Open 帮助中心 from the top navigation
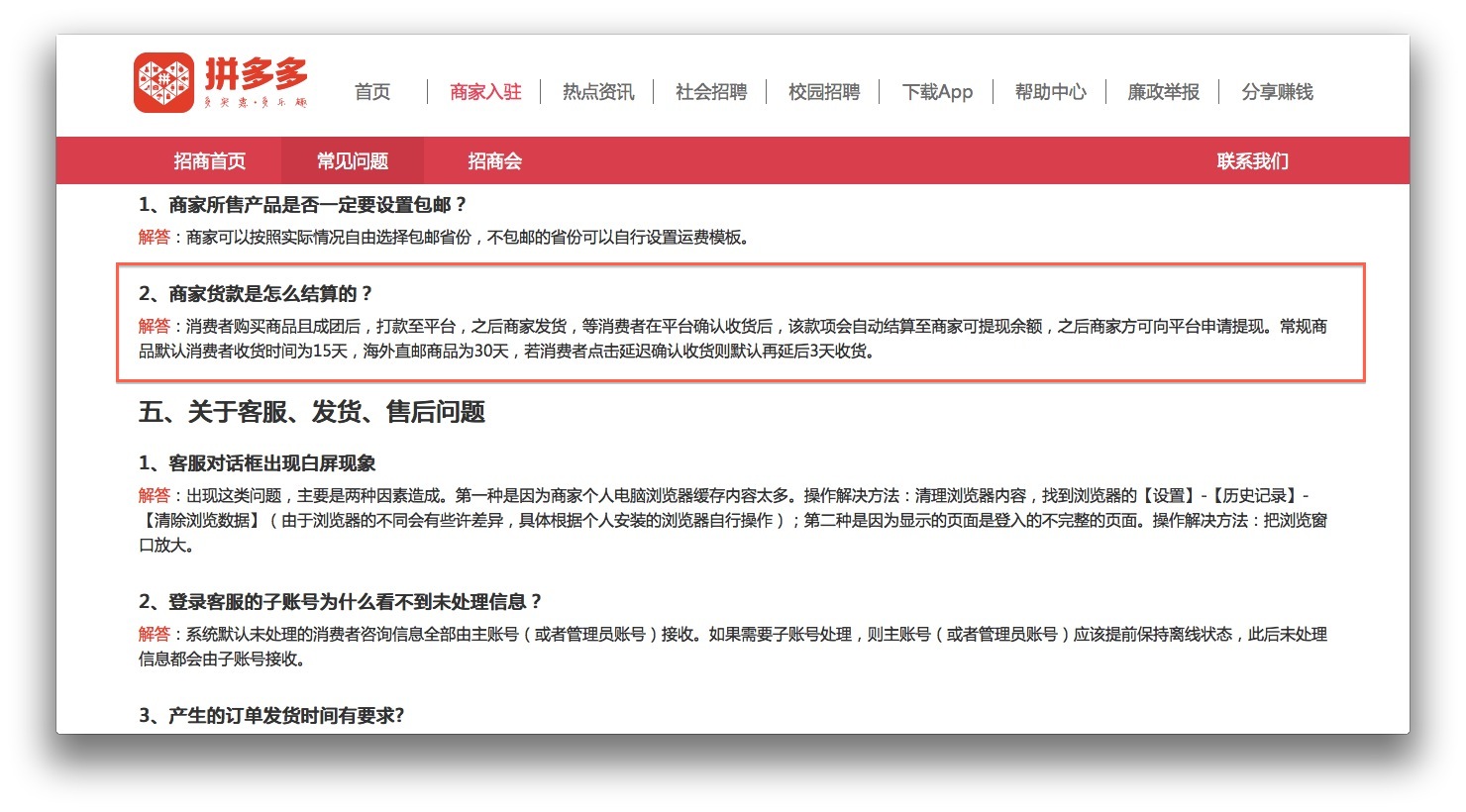Screen dimensions: 1466x812 pyautogui.click(x=1050, y=92)
